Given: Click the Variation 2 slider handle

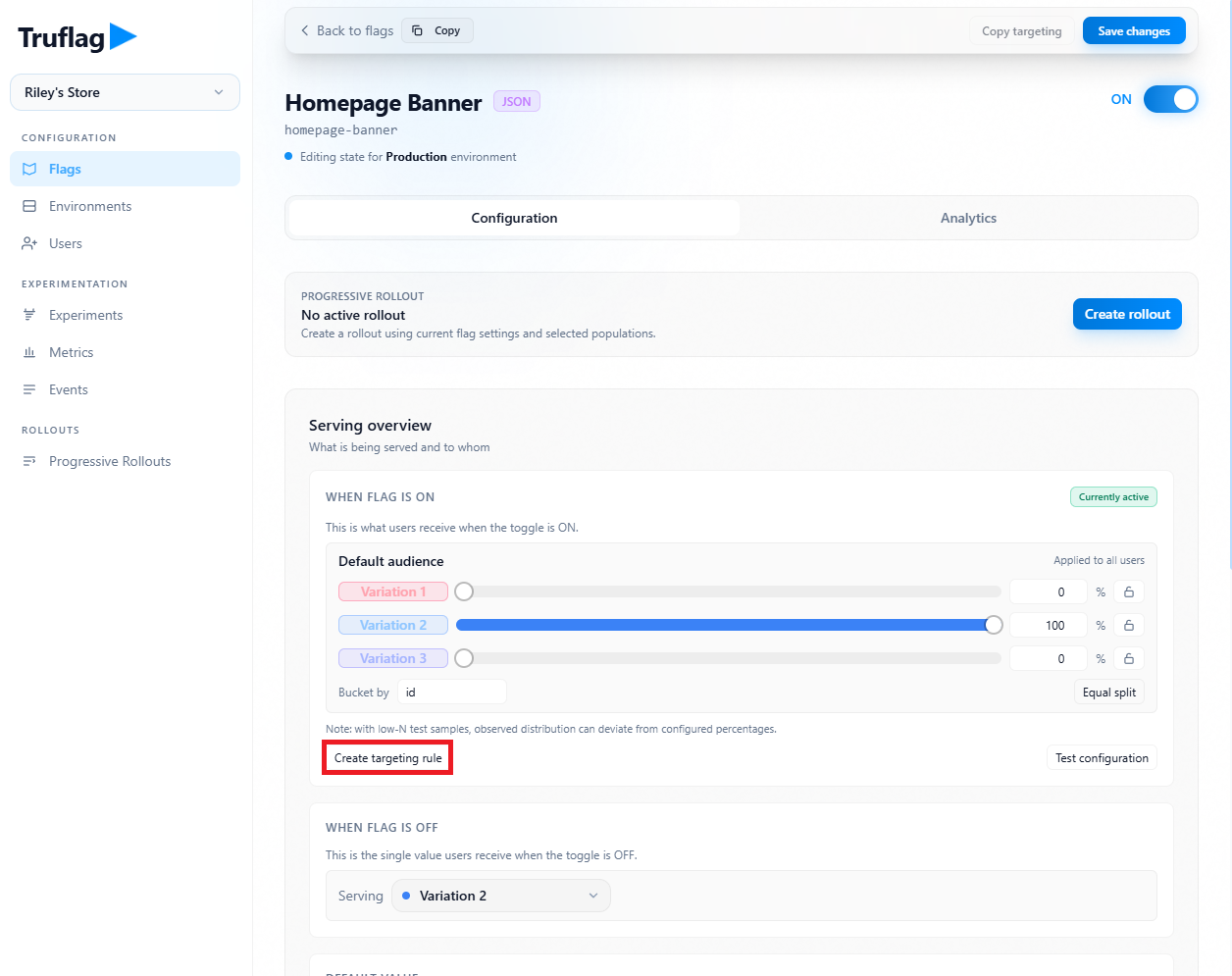Looking at the screenshot, I should tap(994, 625).
